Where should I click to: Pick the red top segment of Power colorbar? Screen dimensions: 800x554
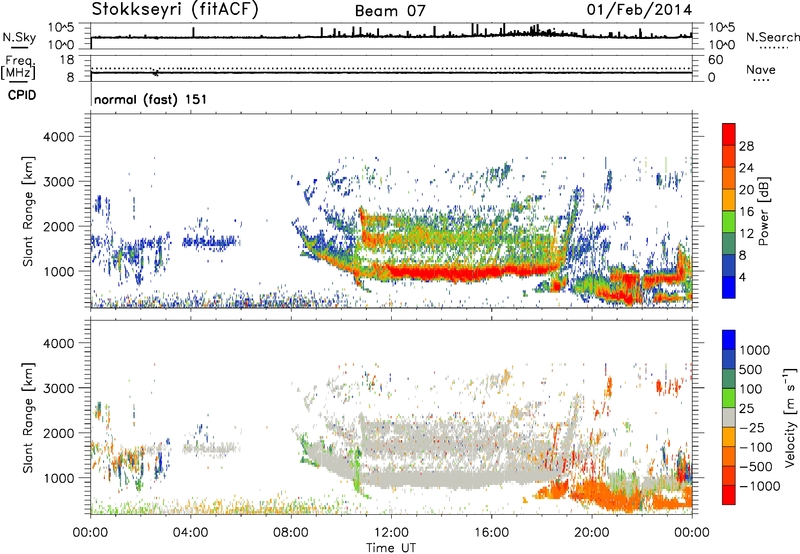pyautogui.click(x=729, y=134)
